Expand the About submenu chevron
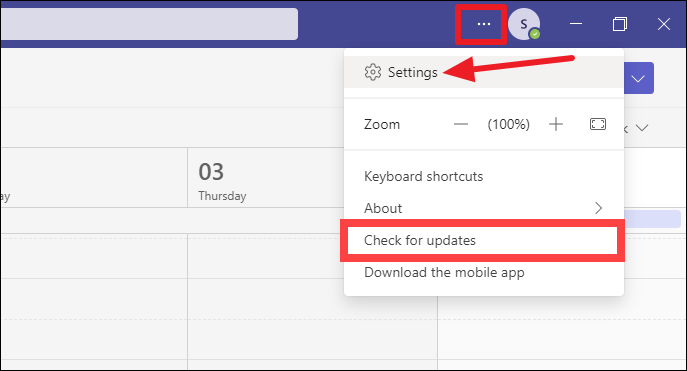Image resolution: width=687 pixels, height=371 pixels. 598,208
